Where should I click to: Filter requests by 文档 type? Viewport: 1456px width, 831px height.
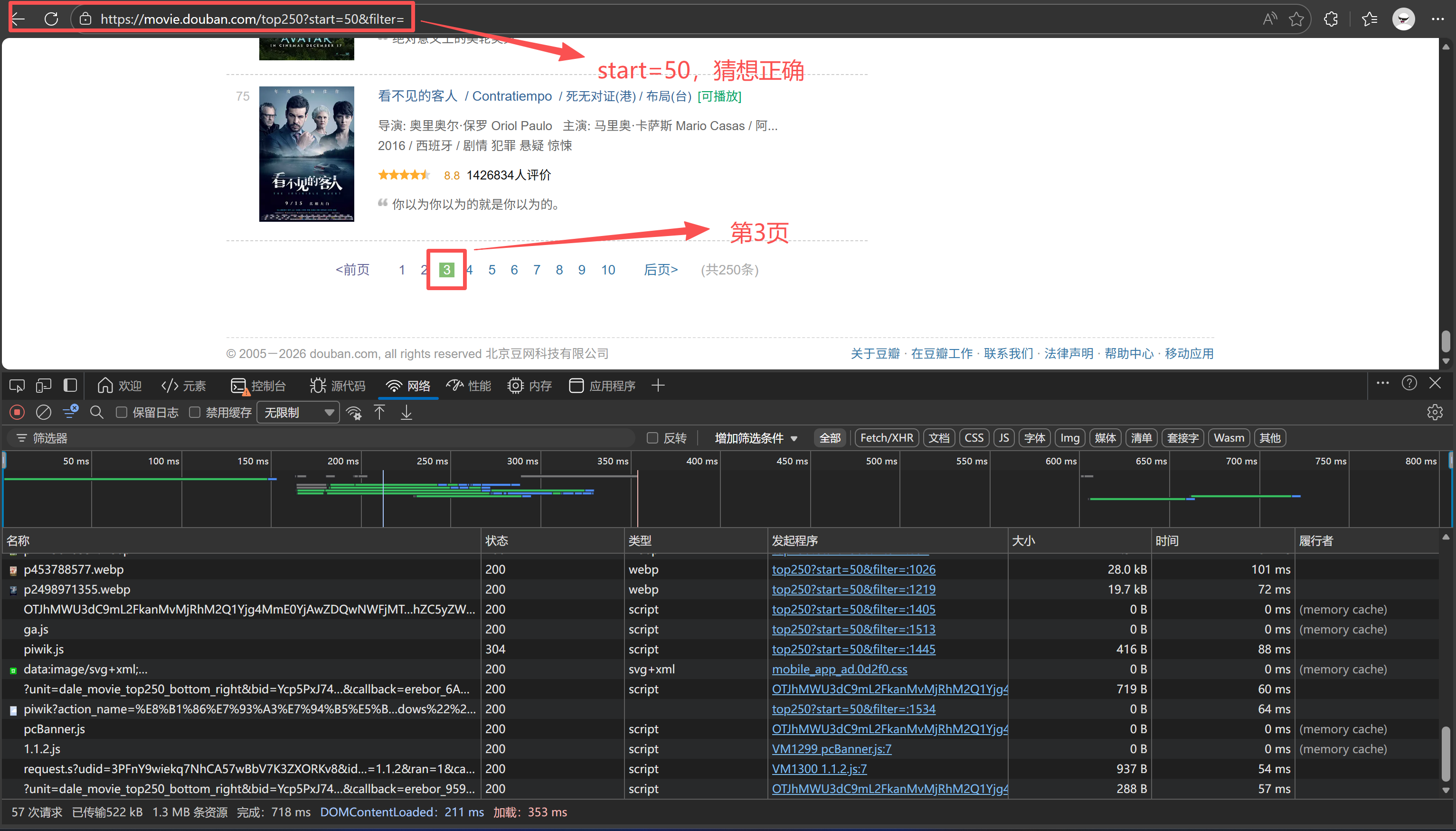(939, 438)
